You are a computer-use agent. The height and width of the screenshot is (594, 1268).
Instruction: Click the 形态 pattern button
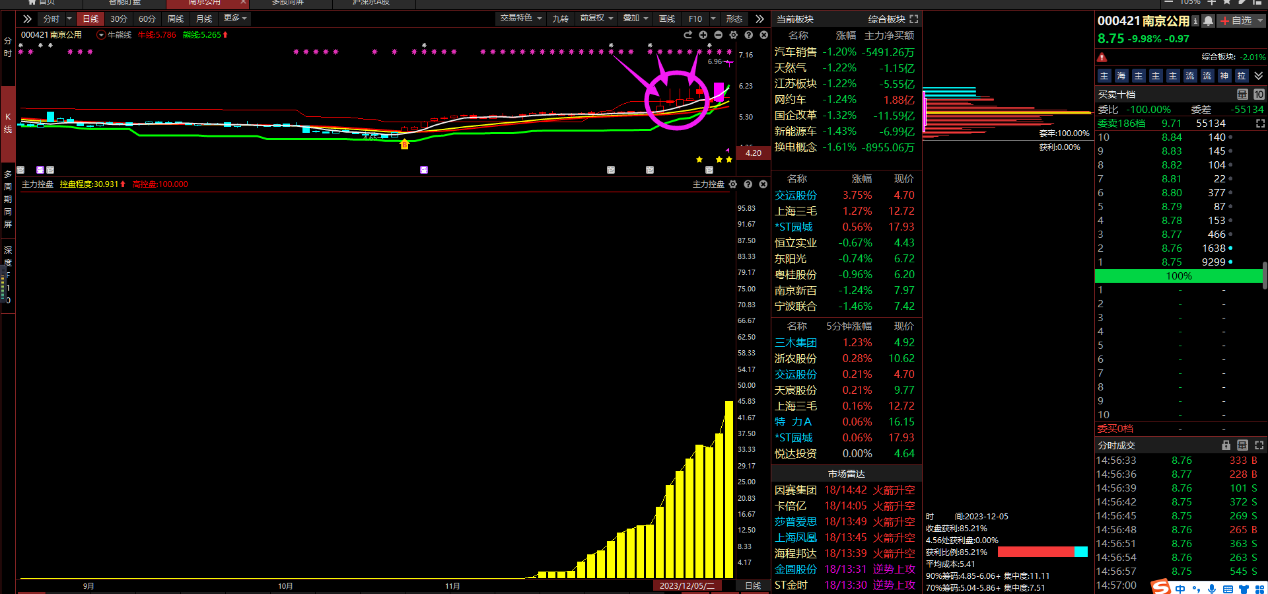click(x=733, y=19)
